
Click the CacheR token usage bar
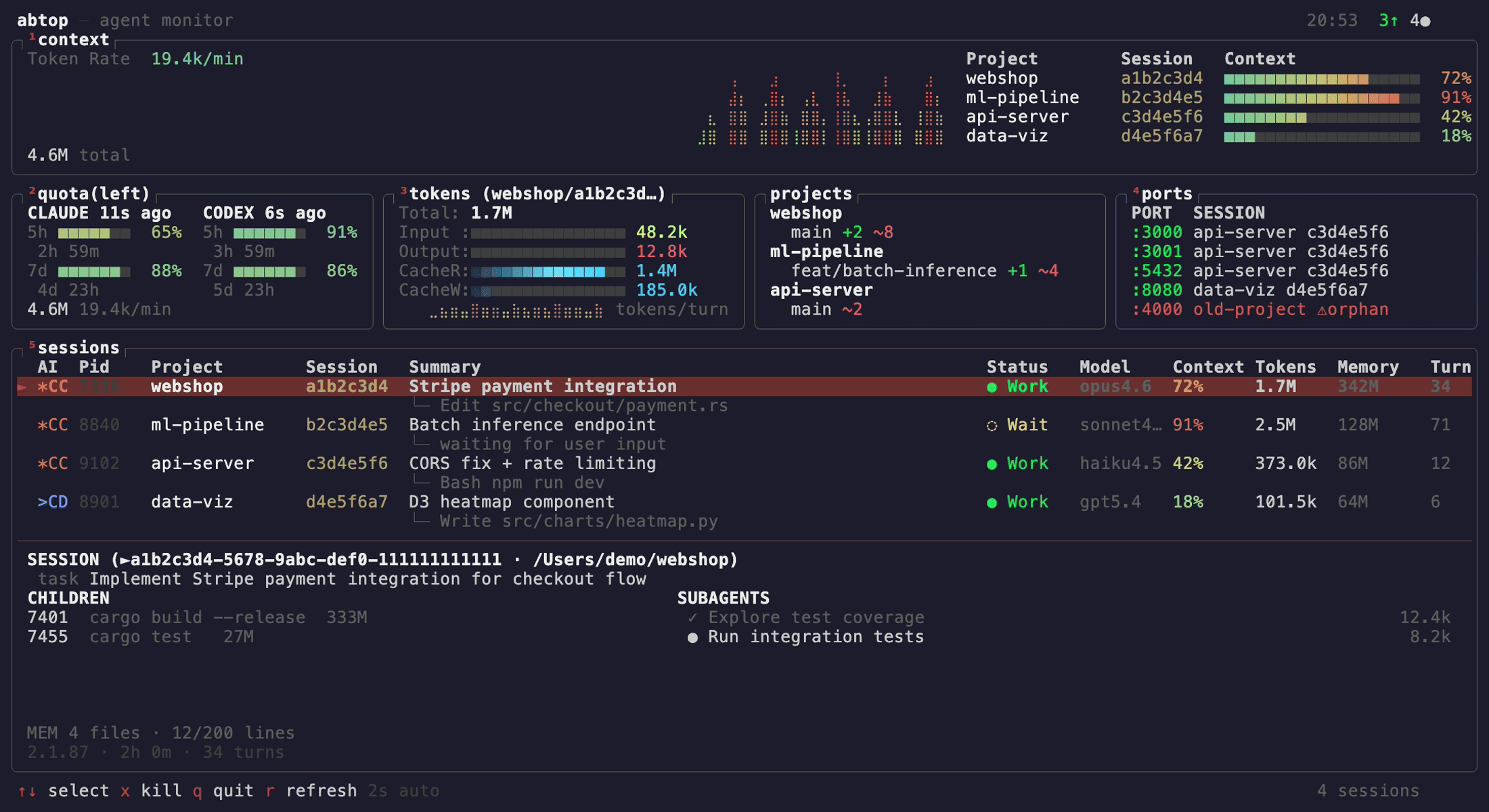click(548, 271)
